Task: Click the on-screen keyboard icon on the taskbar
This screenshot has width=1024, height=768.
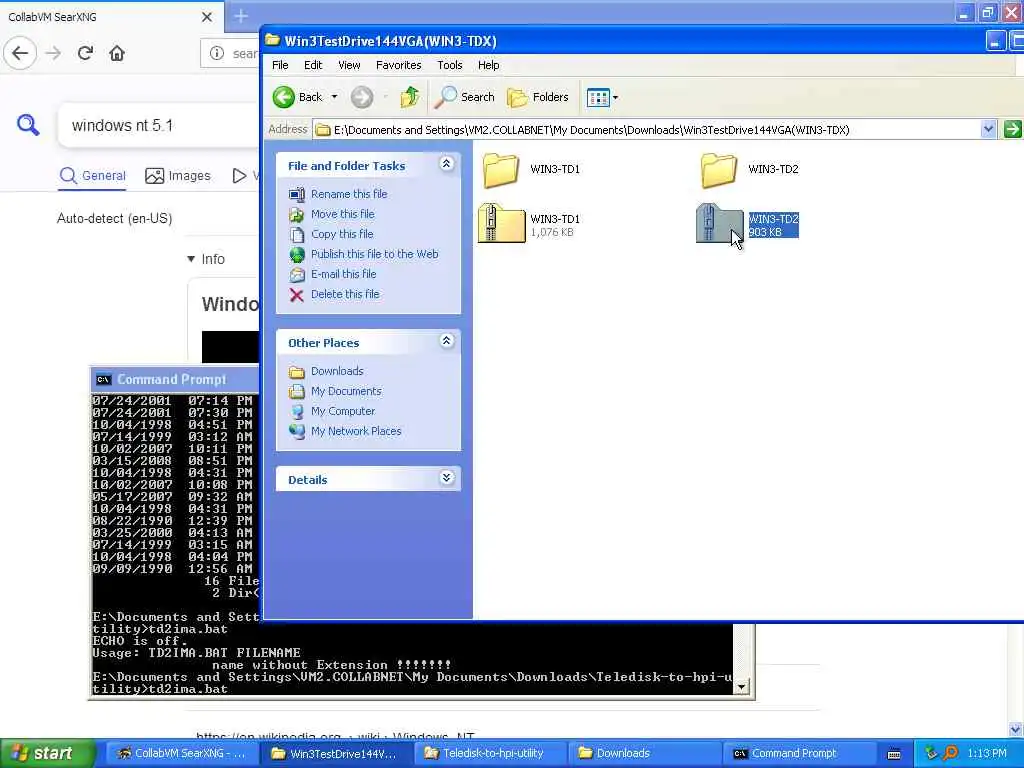Action: point(895,754)
